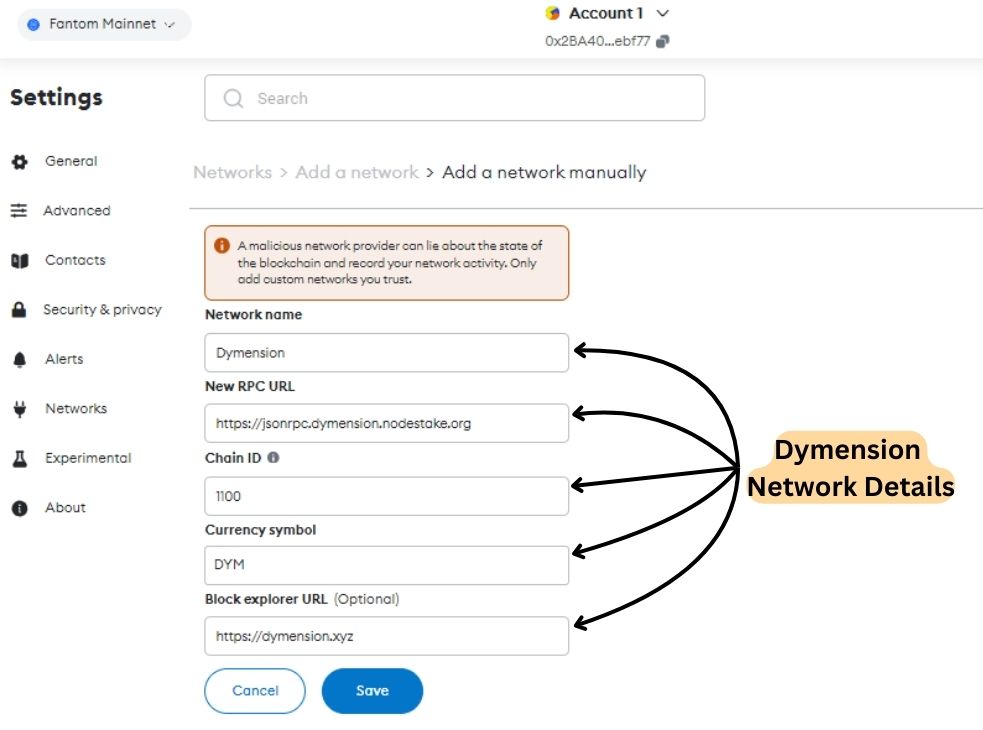Open Networks in the sidebar
983x730 pixels.
click(76, 409)
